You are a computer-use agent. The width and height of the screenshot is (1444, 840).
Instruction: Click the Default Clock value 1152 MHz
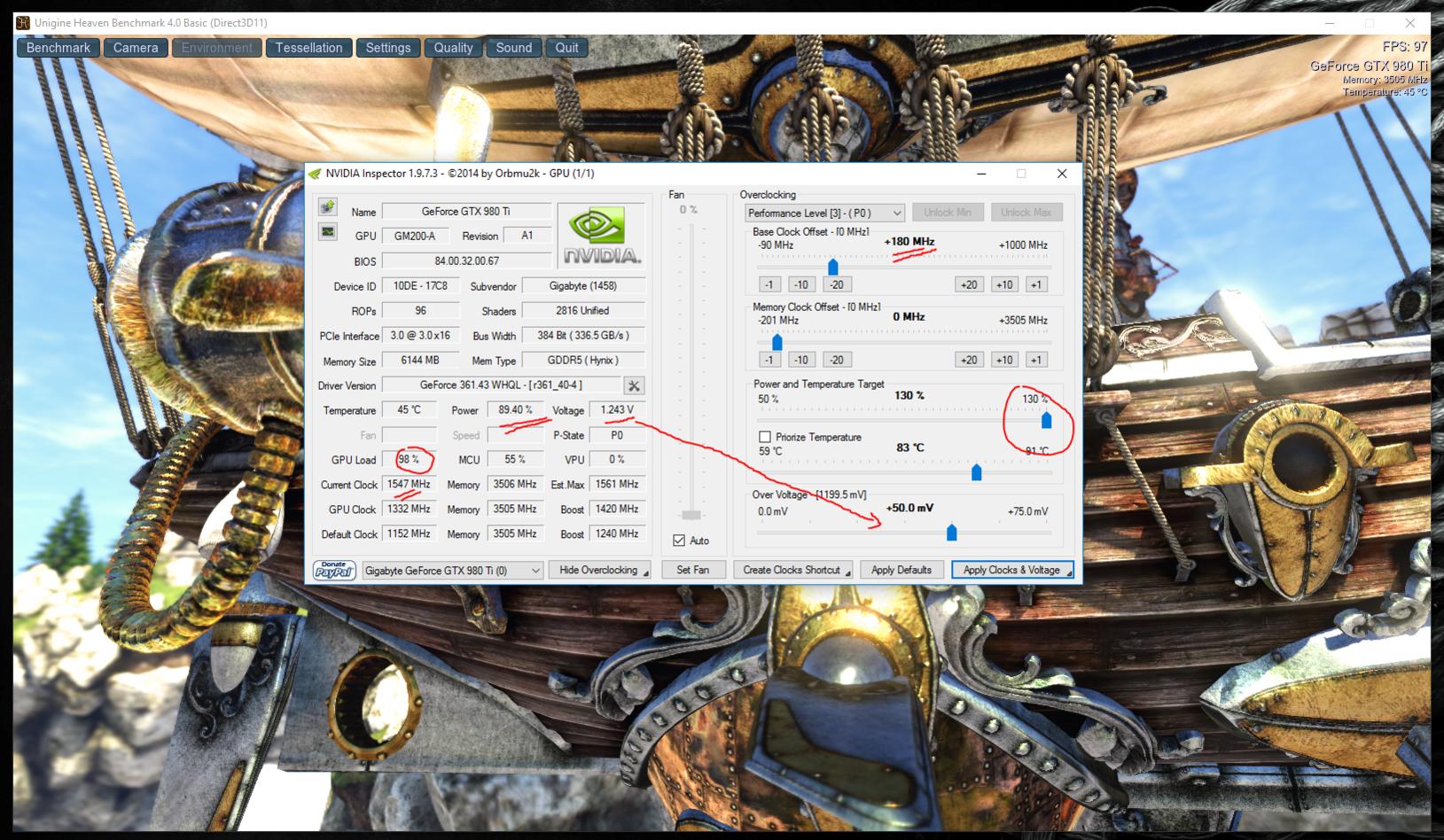tap(409, 534)
